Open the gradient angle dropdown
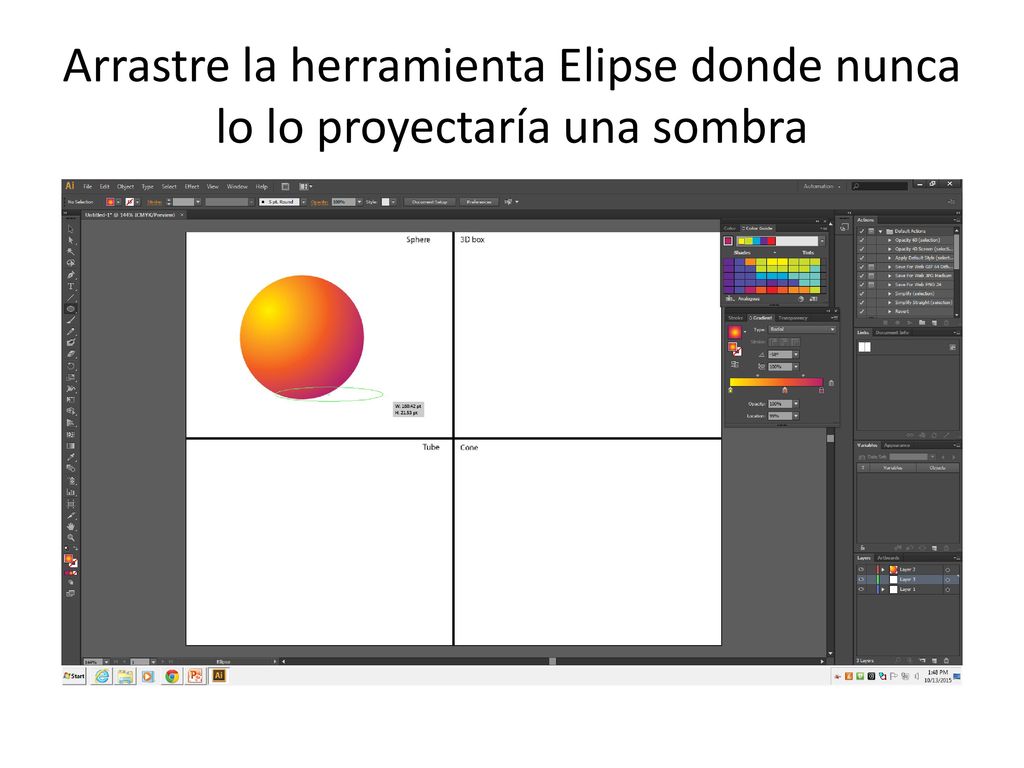Viewport: 1024px width, 768px height. [796, 354]
